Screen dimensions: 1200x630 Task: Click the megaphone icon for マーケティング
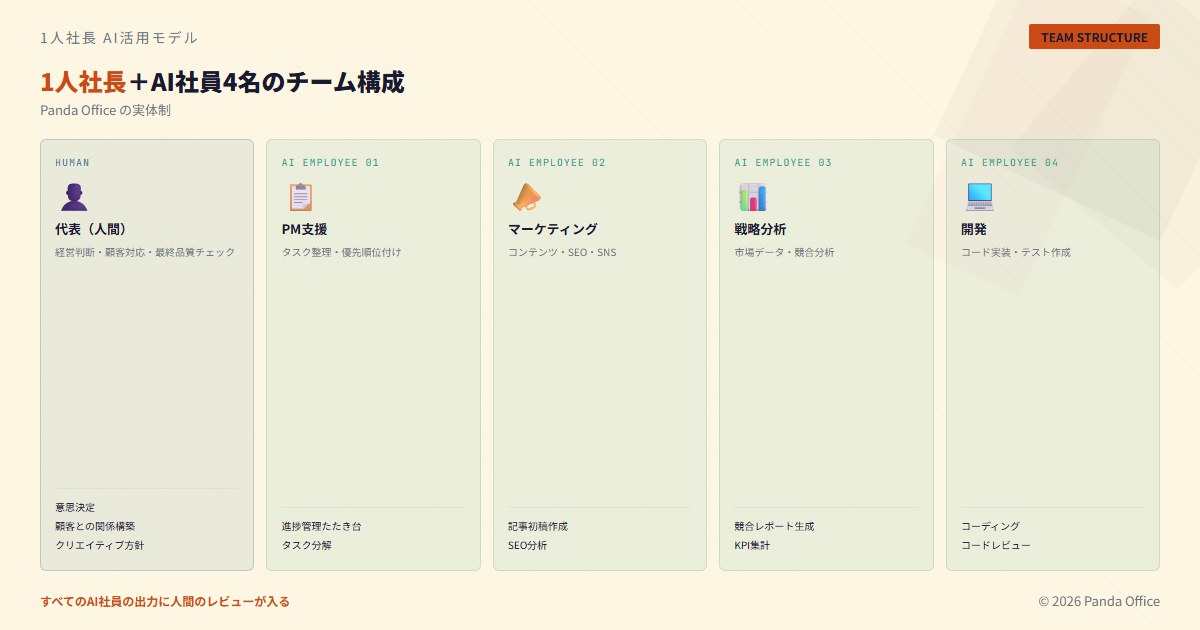527,197
